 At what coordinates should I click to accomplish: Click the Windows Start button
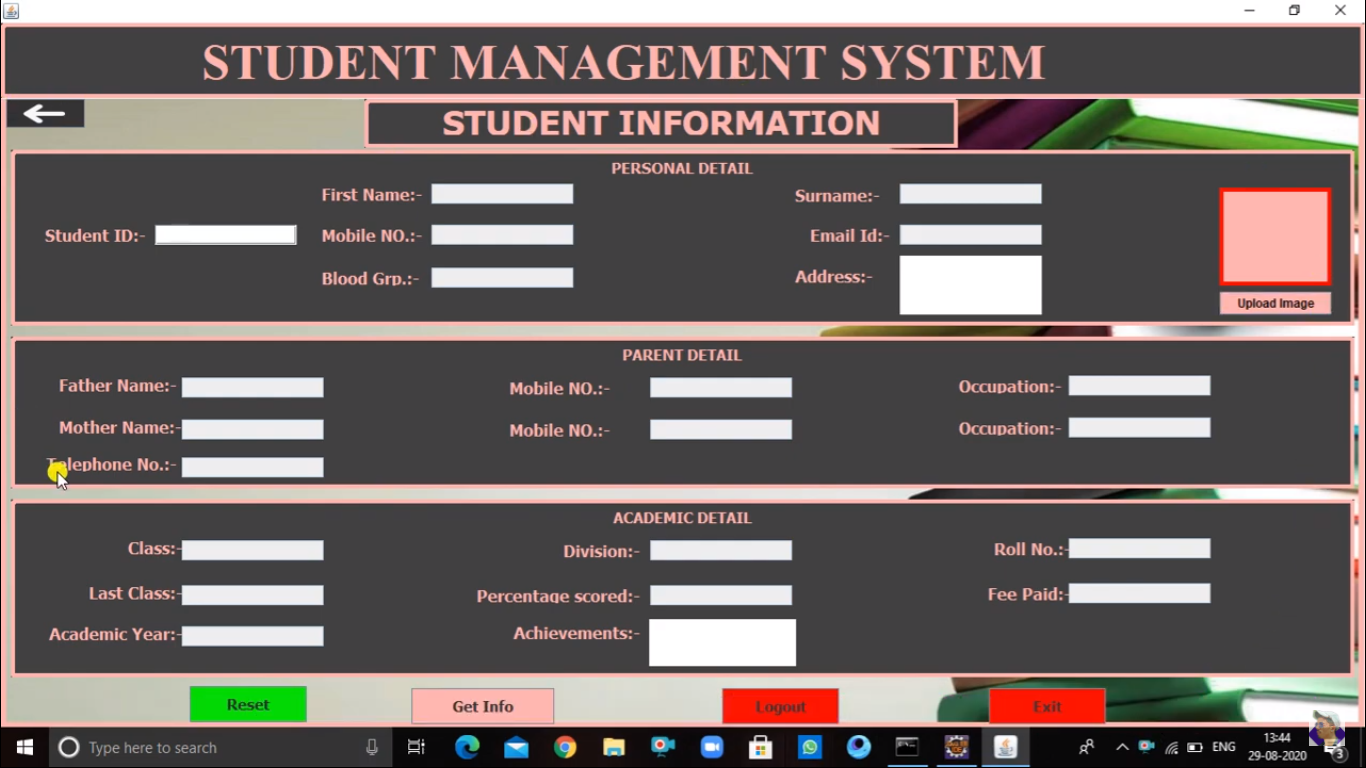24,747
